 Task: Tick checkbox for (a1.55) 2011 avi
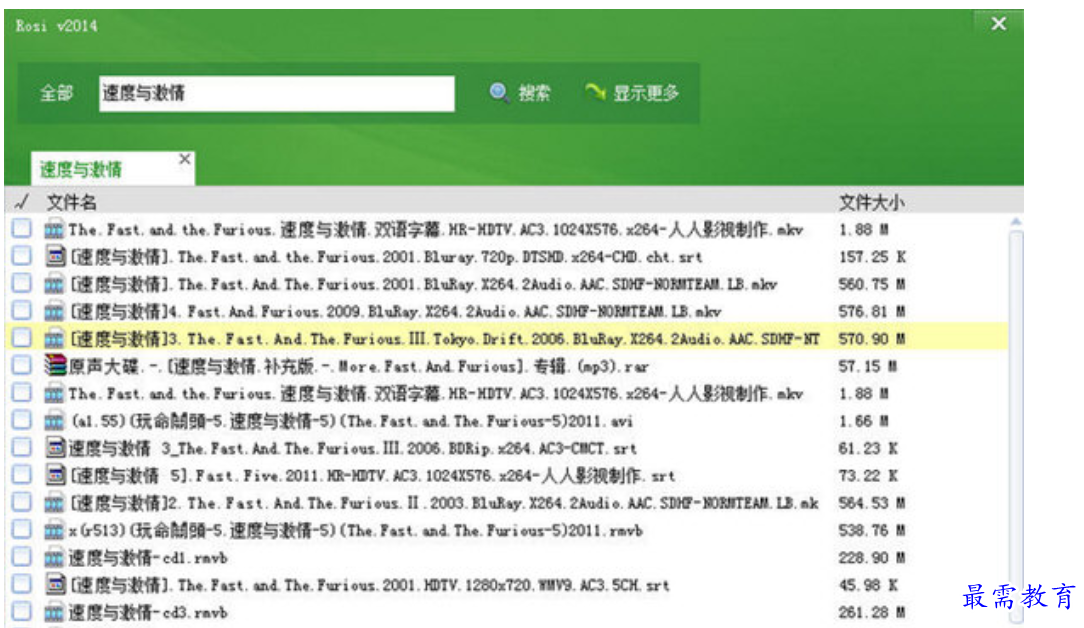(x=21, y=420)
